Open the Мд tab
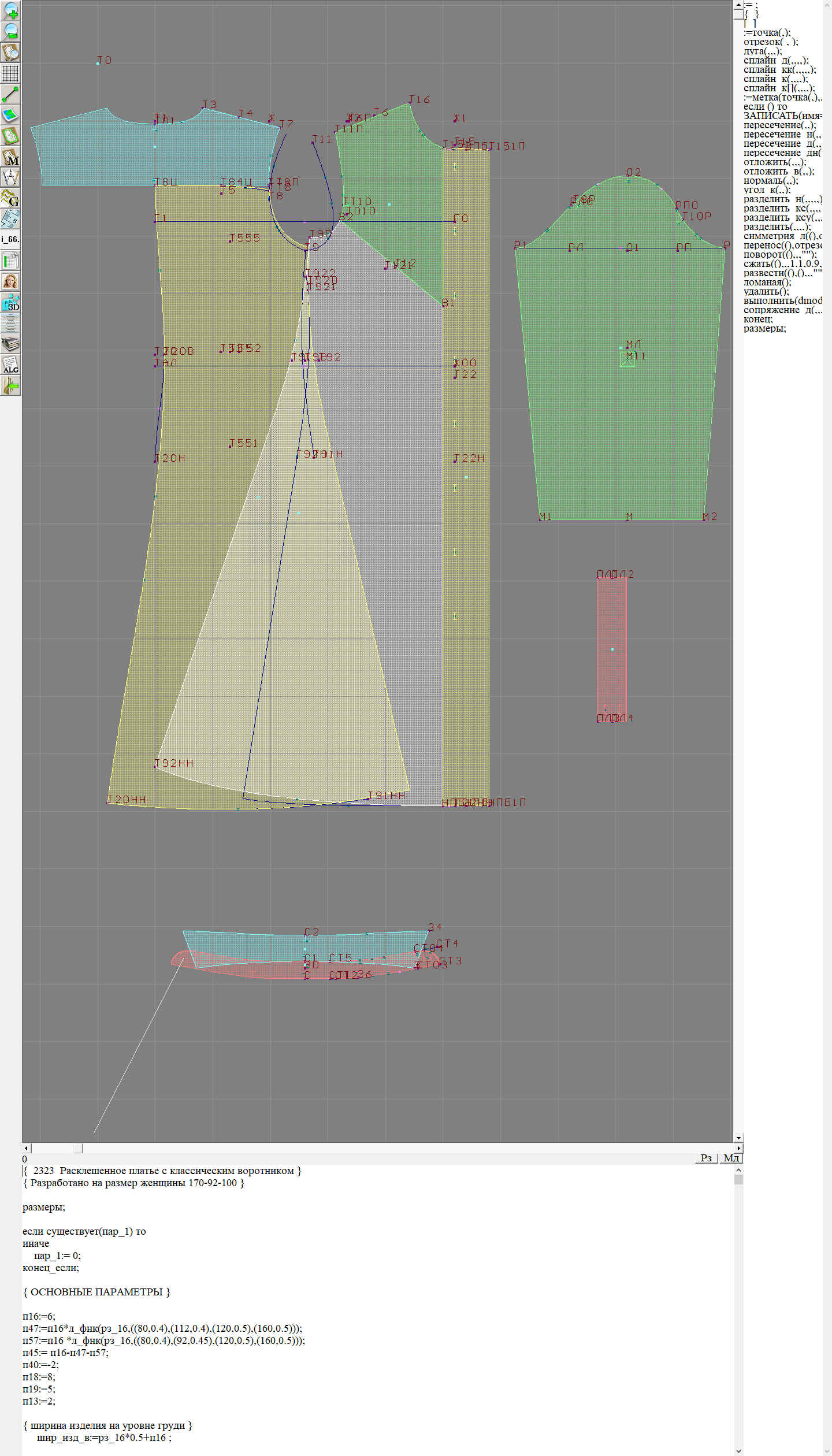The width and height of the screenshot is (832, 1456). [731, 1158]
